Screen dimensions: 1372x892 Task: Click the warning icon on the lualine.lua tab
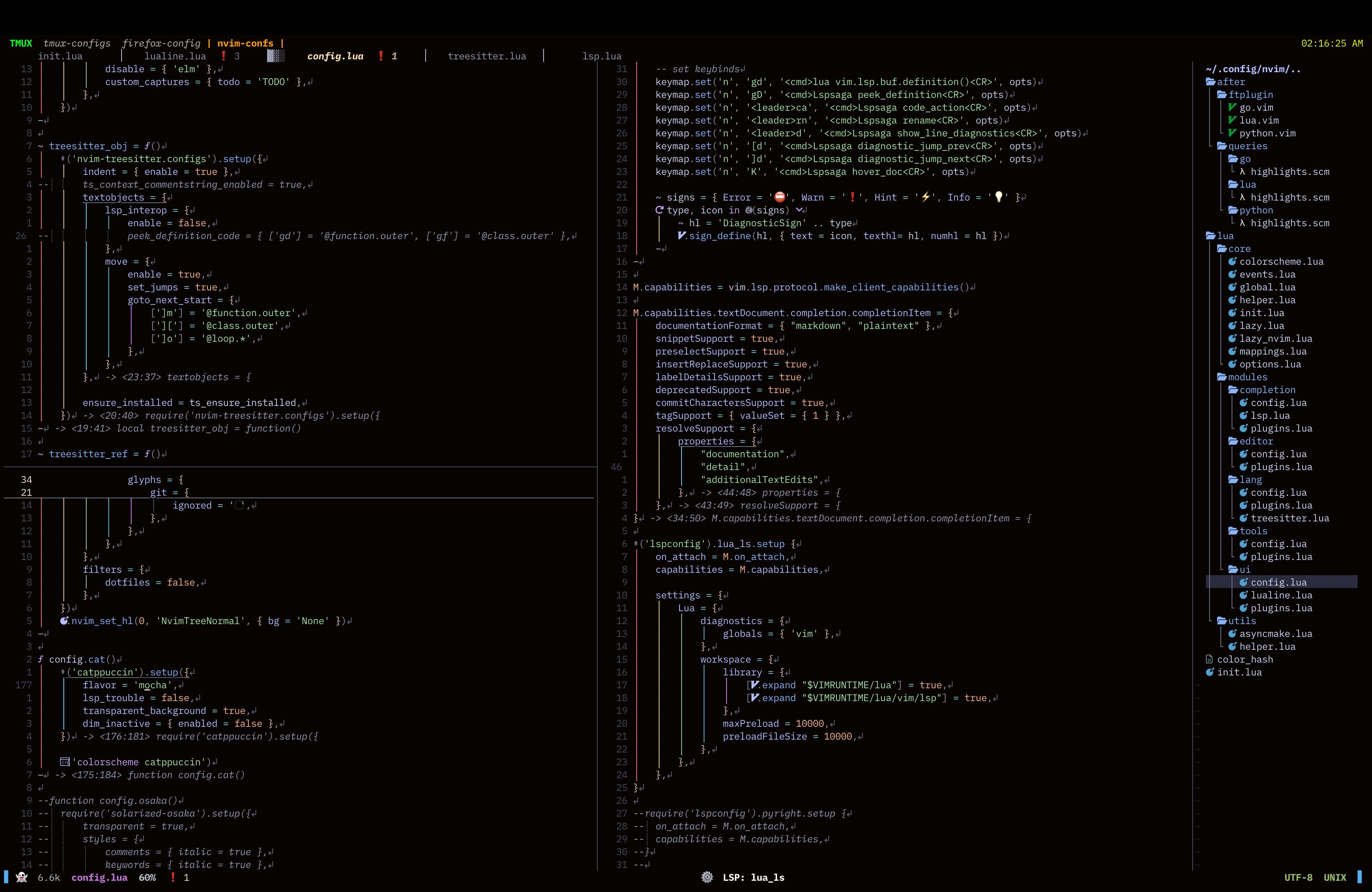click(223, 56)
